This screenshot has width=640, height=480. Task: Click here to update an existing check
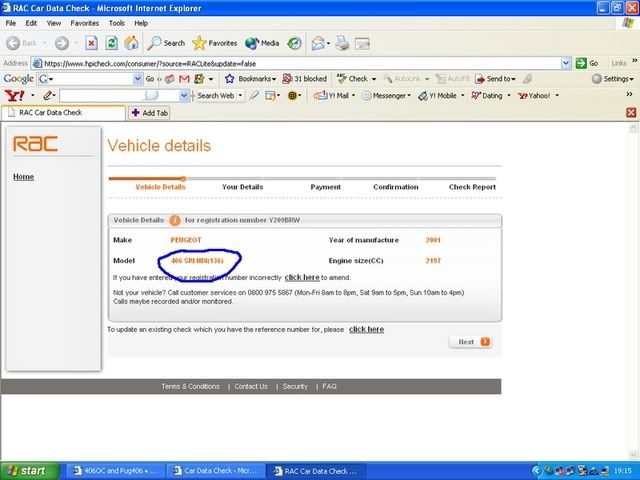pyautogui.click(x=366, y=329)
